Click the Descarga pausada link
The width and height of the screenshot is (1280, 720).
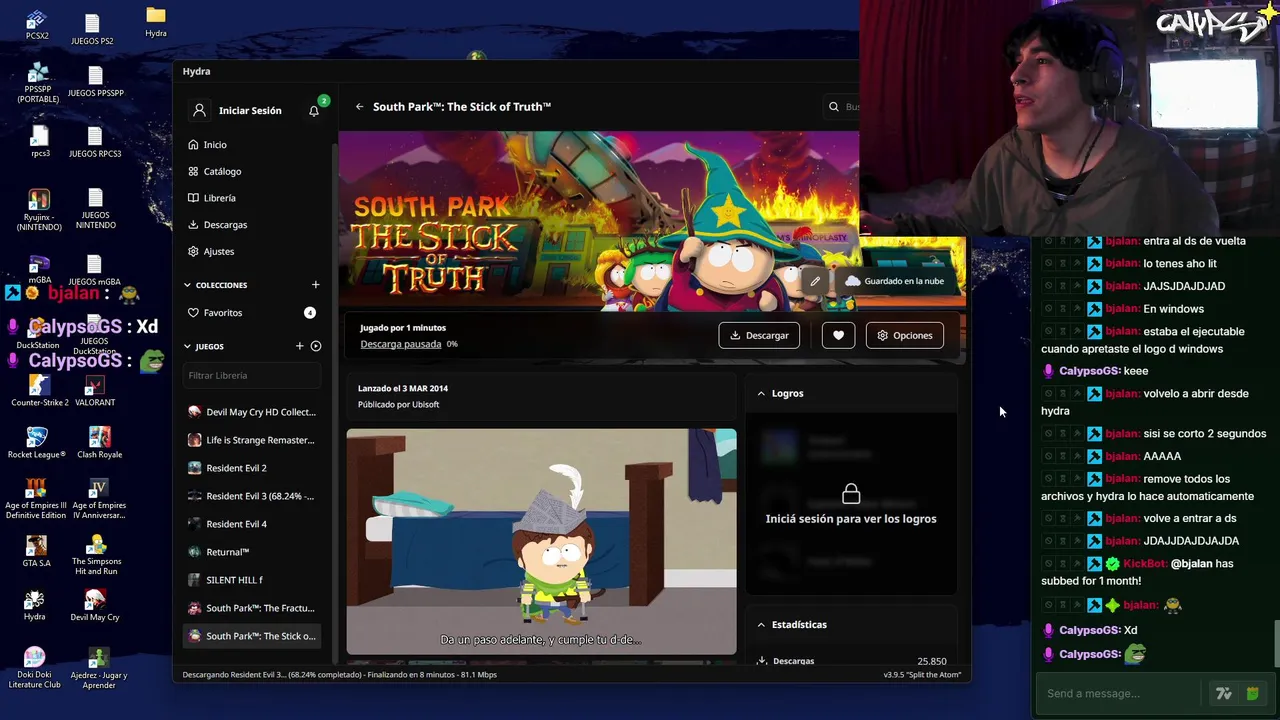[x=401, y=344]
